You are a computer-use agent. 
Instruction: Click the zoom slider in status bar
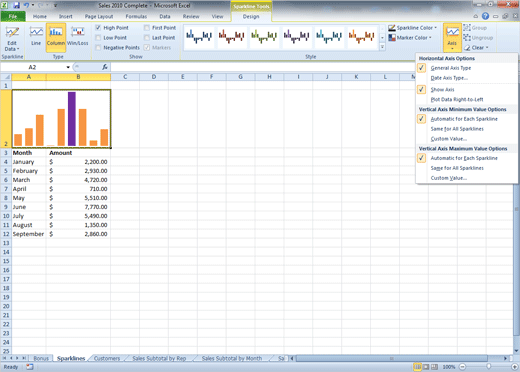tap(489, 367)
